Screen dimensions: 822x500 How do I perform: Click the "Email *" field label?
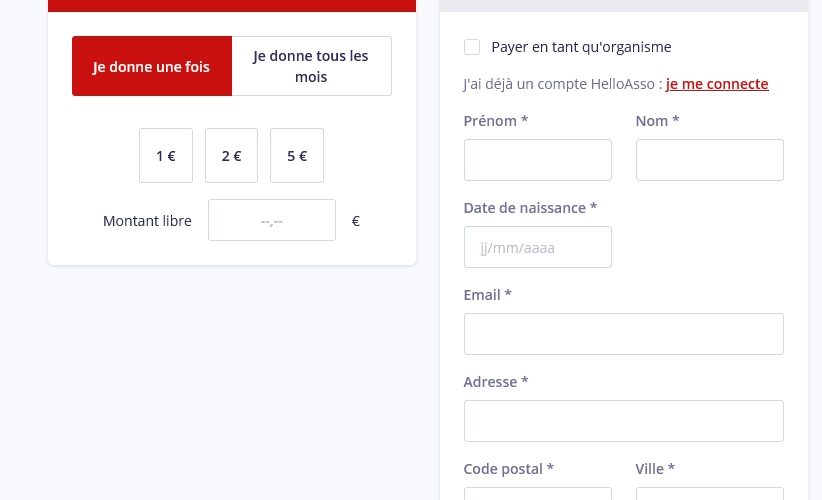(487, 295)
